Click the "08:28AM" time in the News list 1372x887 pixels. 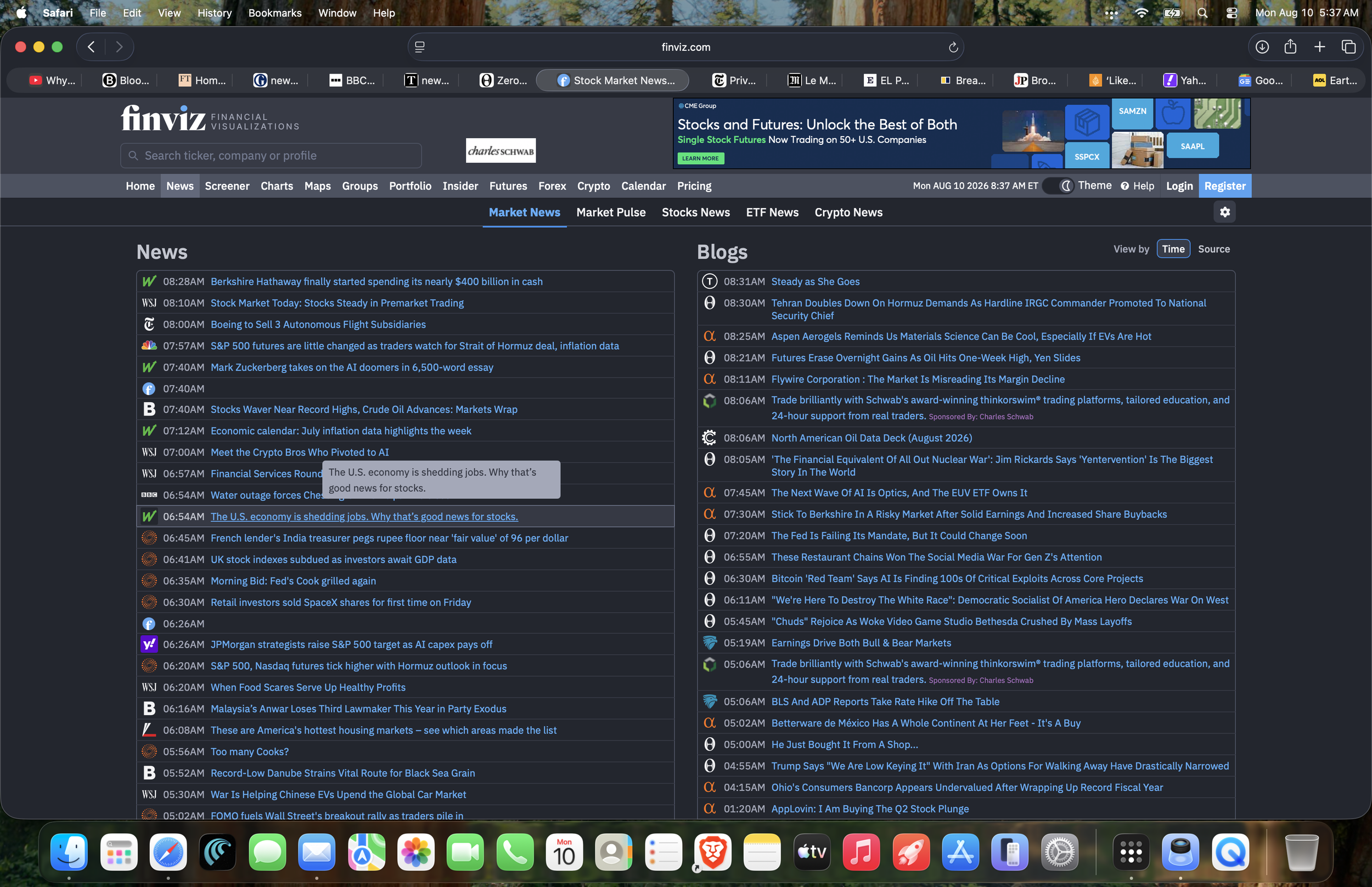(x=183, y=282)
